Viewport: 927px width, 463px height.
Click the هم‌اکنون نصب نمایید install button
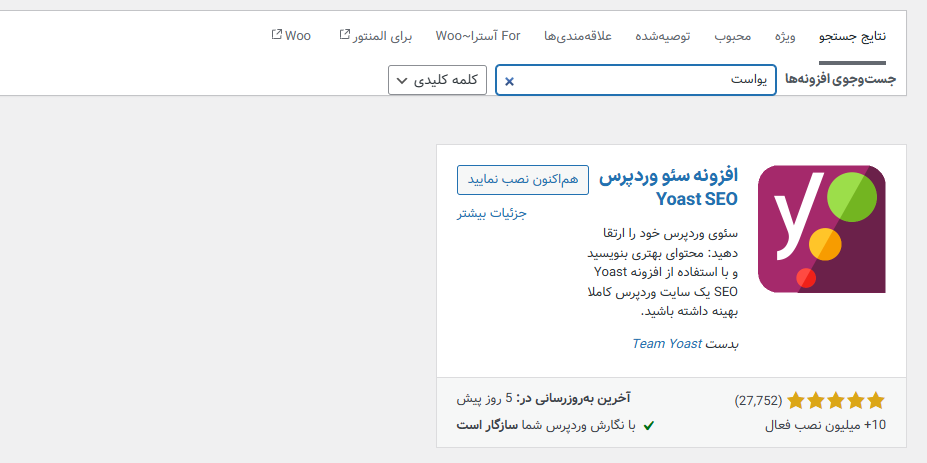[523, 180]
